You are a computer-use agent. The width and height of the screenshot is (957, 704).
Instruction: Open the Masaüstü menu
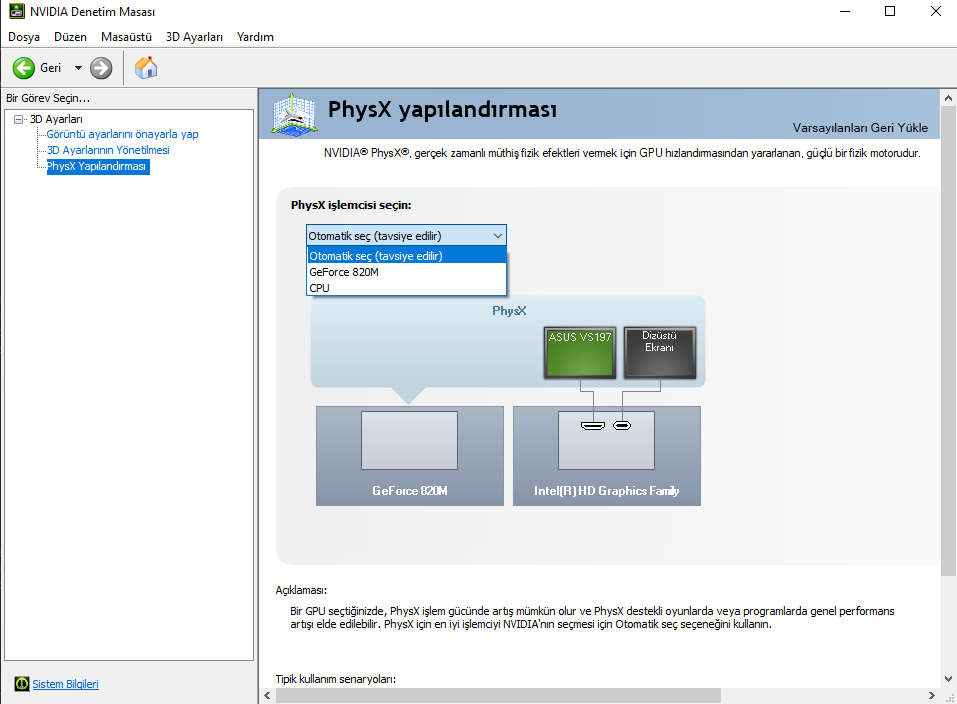(126, 37)
